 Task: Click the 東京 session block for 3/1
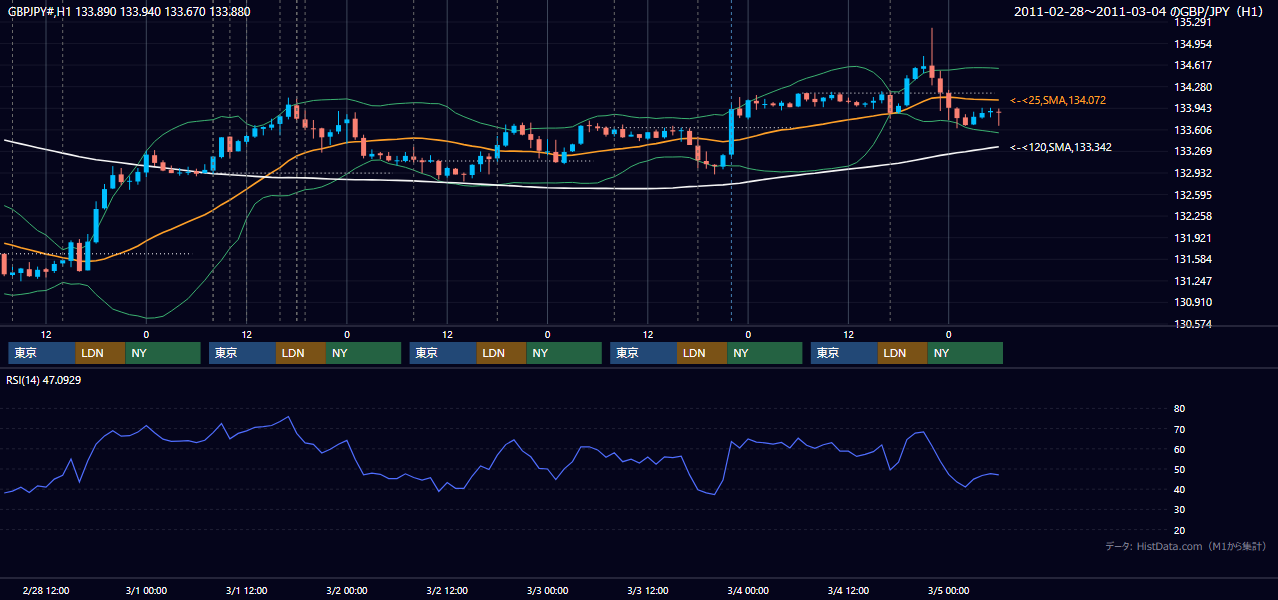[242, 353]
